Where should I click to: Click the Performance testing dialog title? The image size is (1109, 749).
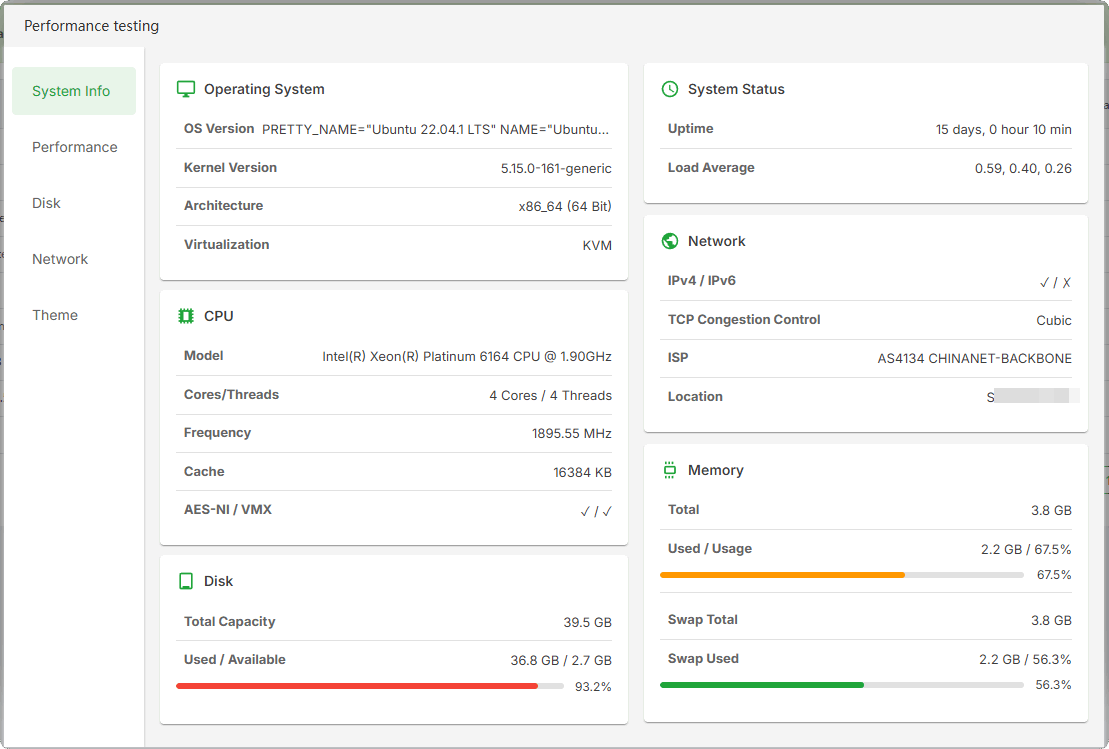[x=91, y=26]
